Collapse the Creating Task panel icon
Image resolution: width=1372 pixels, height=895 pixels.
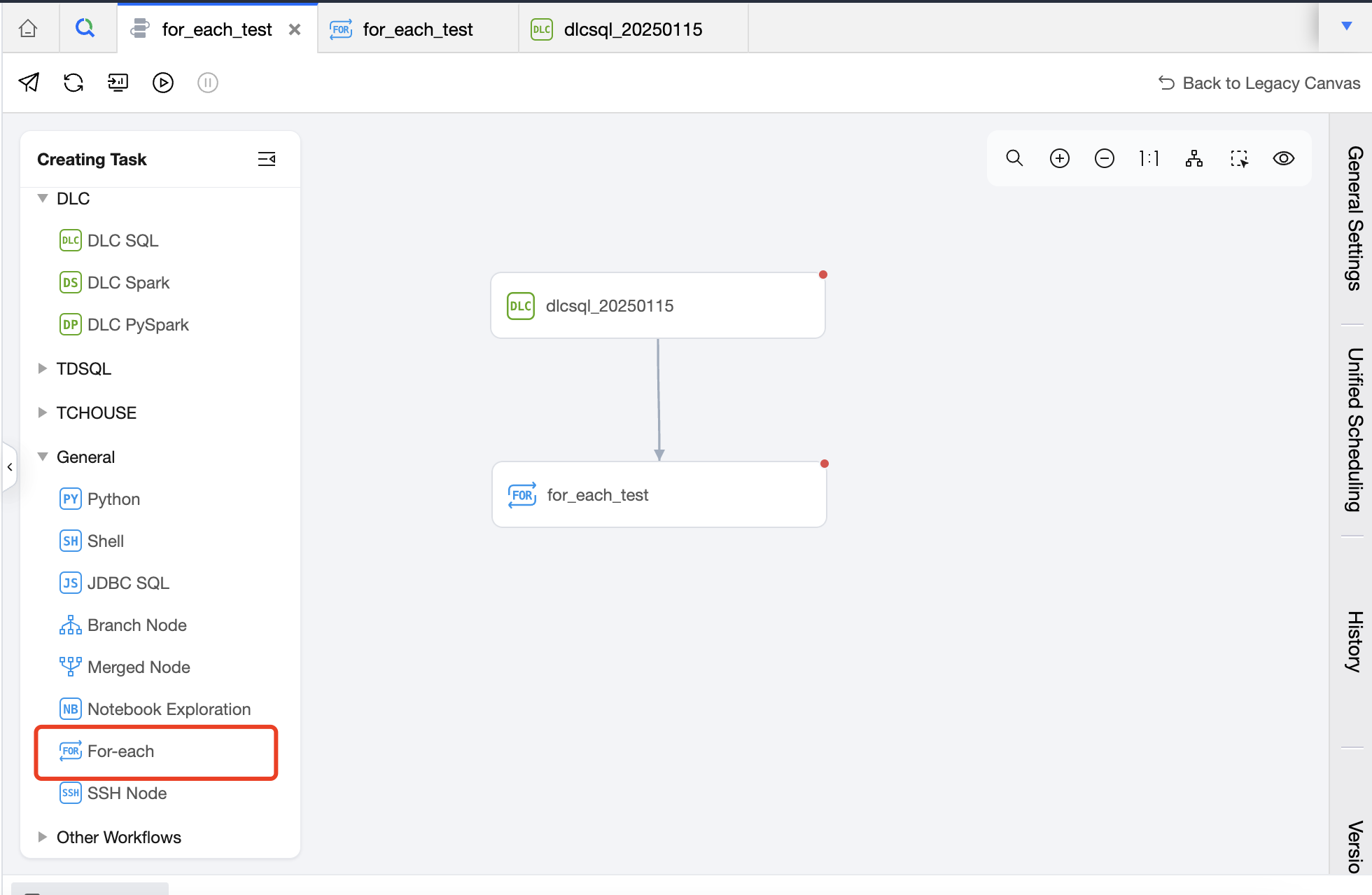click(x=267, y=159)
